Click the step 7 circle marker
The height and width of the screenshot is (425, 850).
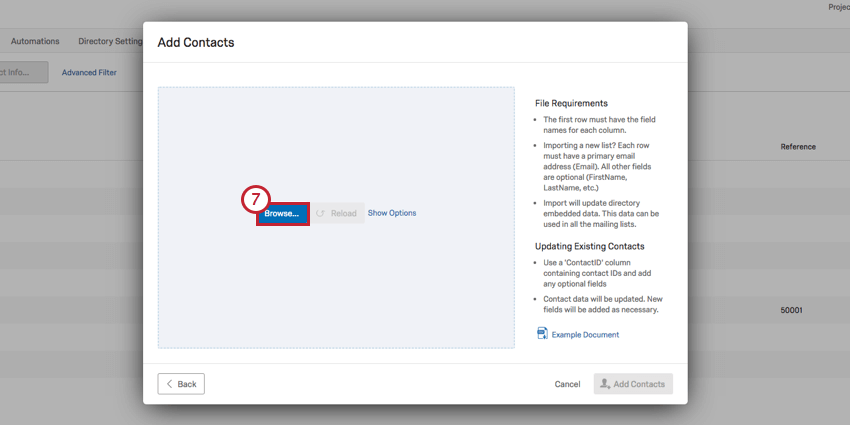(x=256, y=198)
